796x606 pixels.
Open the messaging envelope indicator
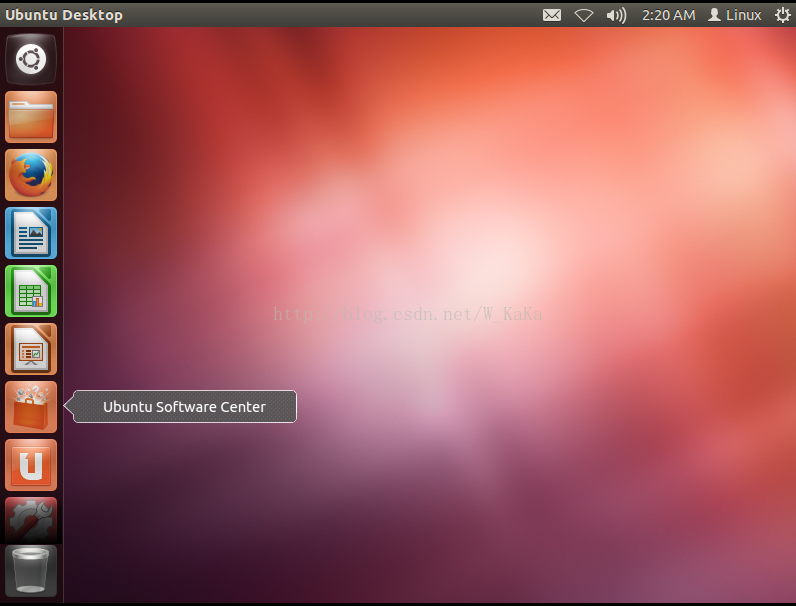[x=552, y=15]
